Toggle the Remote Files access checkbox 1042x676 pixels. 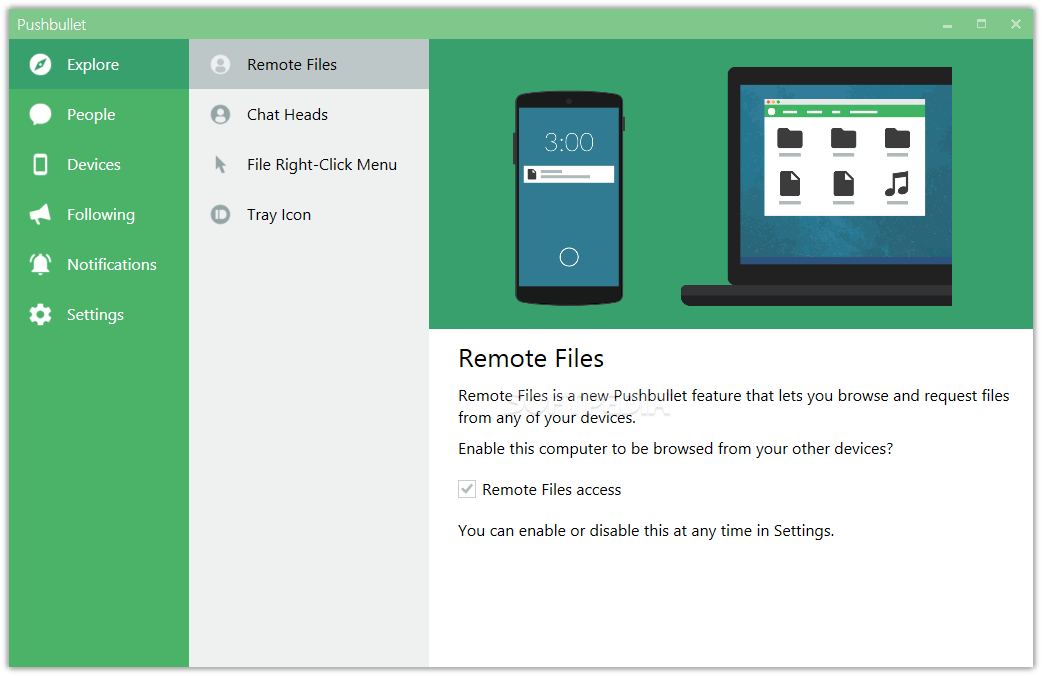pyautogui.click(x=467, y=489)
